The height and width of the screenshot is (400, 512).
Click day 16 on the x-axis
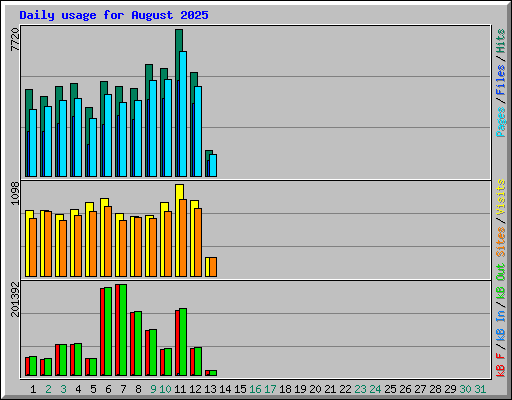click(x=255, y=389)
